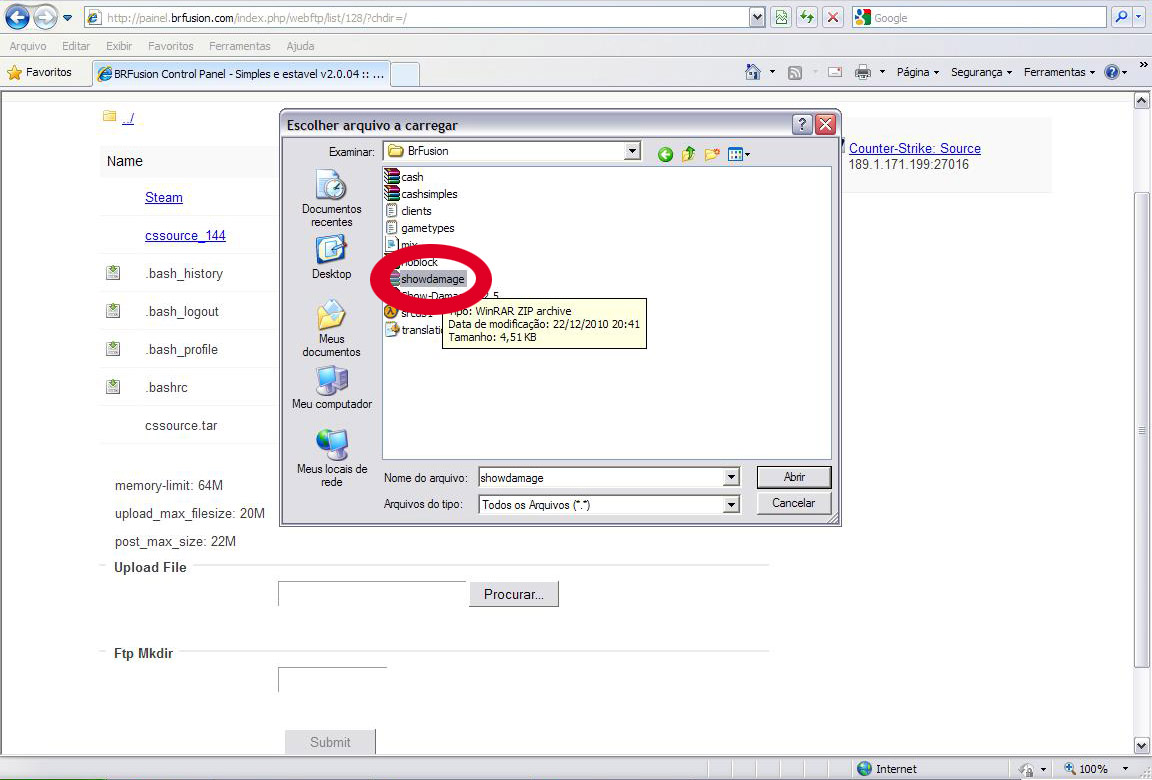Create new folder in file dialog

click(712, 154)
